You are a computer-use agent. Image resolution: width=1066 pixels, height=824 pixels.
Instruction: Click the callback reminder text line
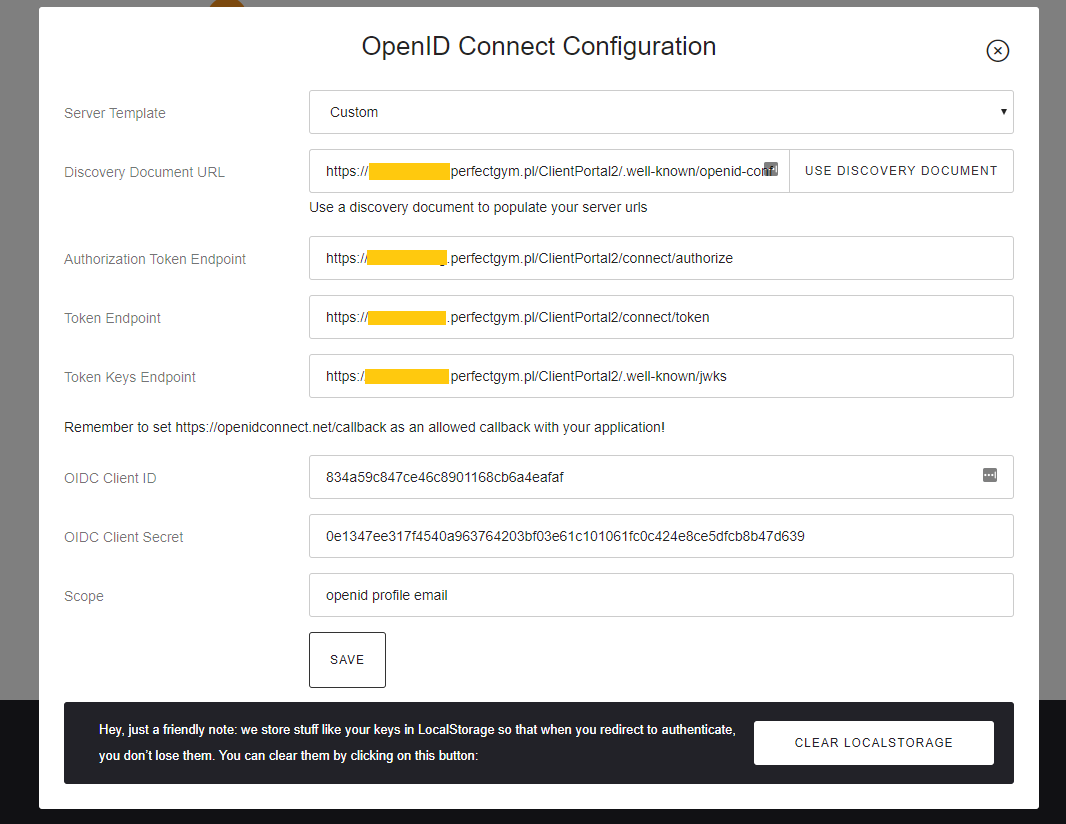364,427
